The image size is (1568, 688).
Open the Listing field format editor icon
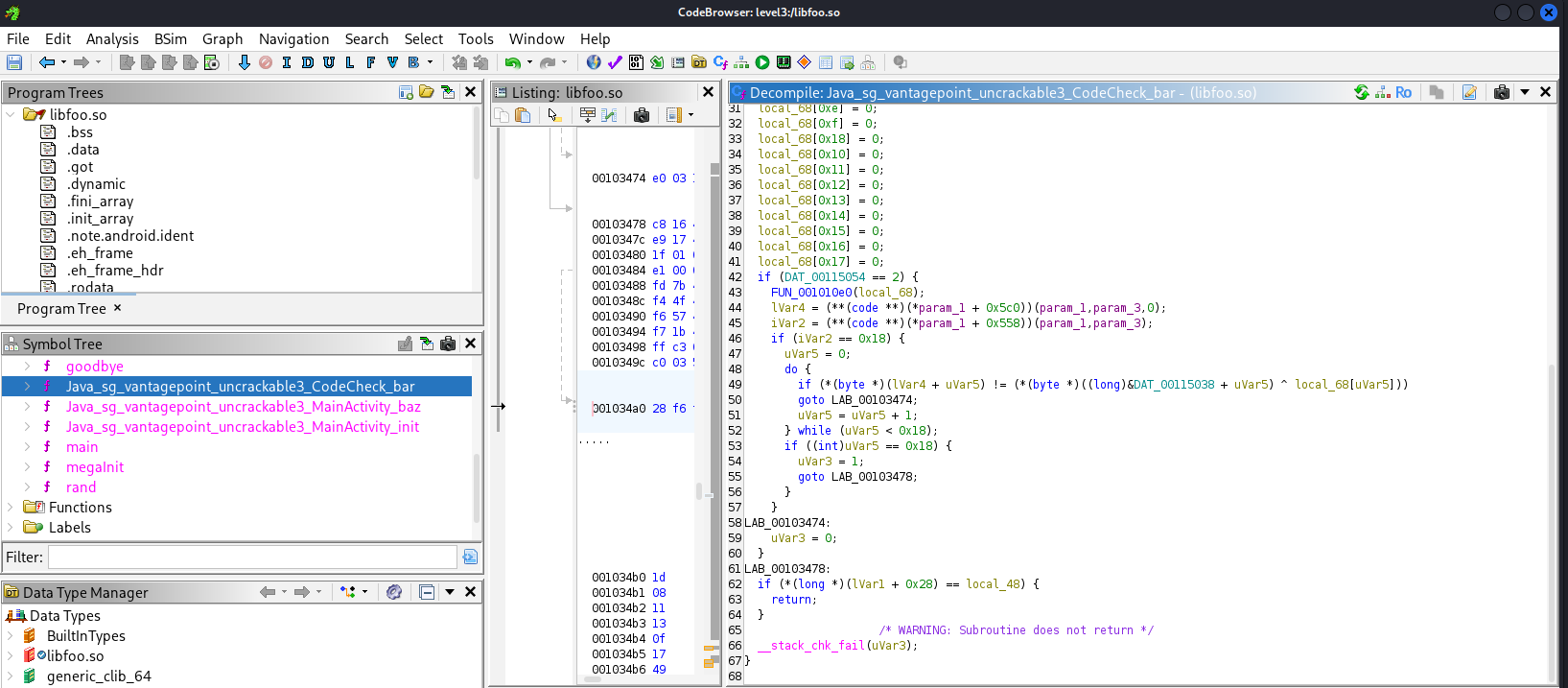click(x=588, y=115)
